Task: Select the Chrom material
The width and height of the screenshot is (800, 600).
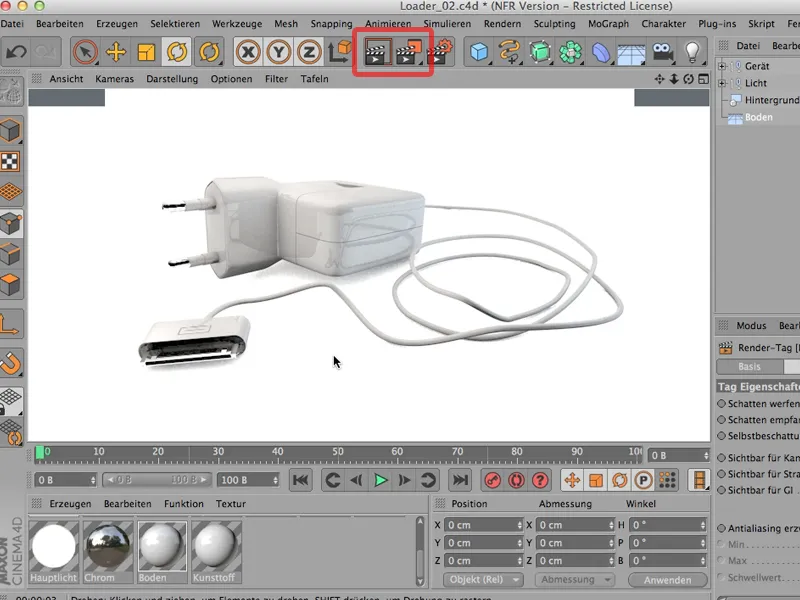Action: [x=108, y=552]
